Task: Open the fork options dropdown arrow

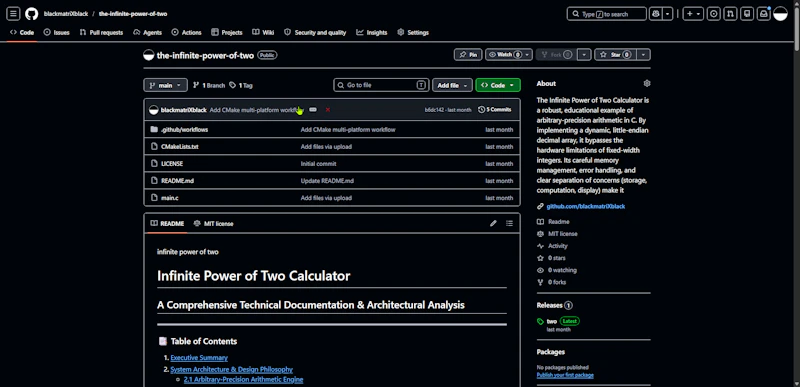Action: tap(585, 55)
